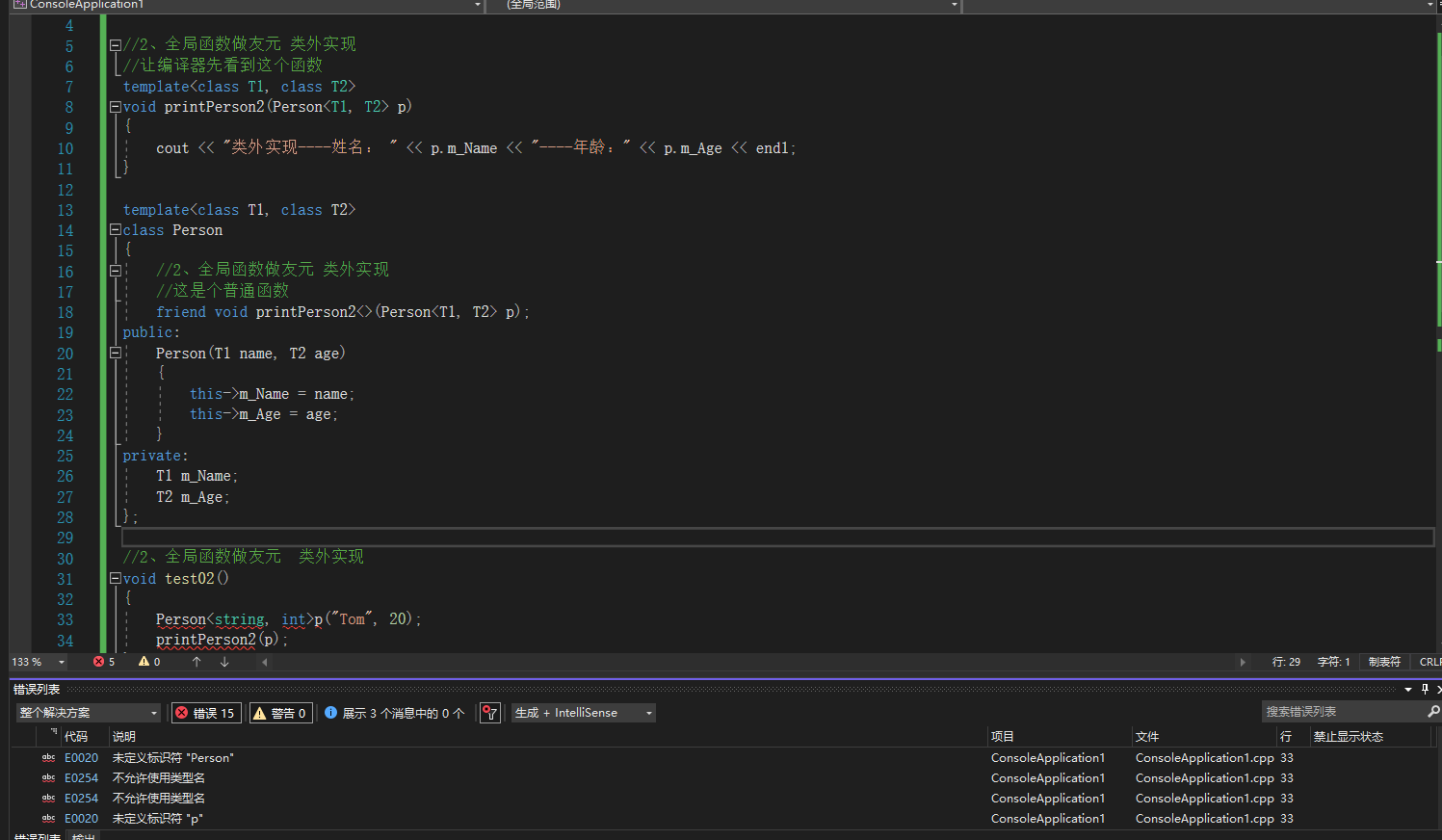The image size is (1442, 840).
Task: Collapse the class Person block at line 14
Action: [116, 230]
